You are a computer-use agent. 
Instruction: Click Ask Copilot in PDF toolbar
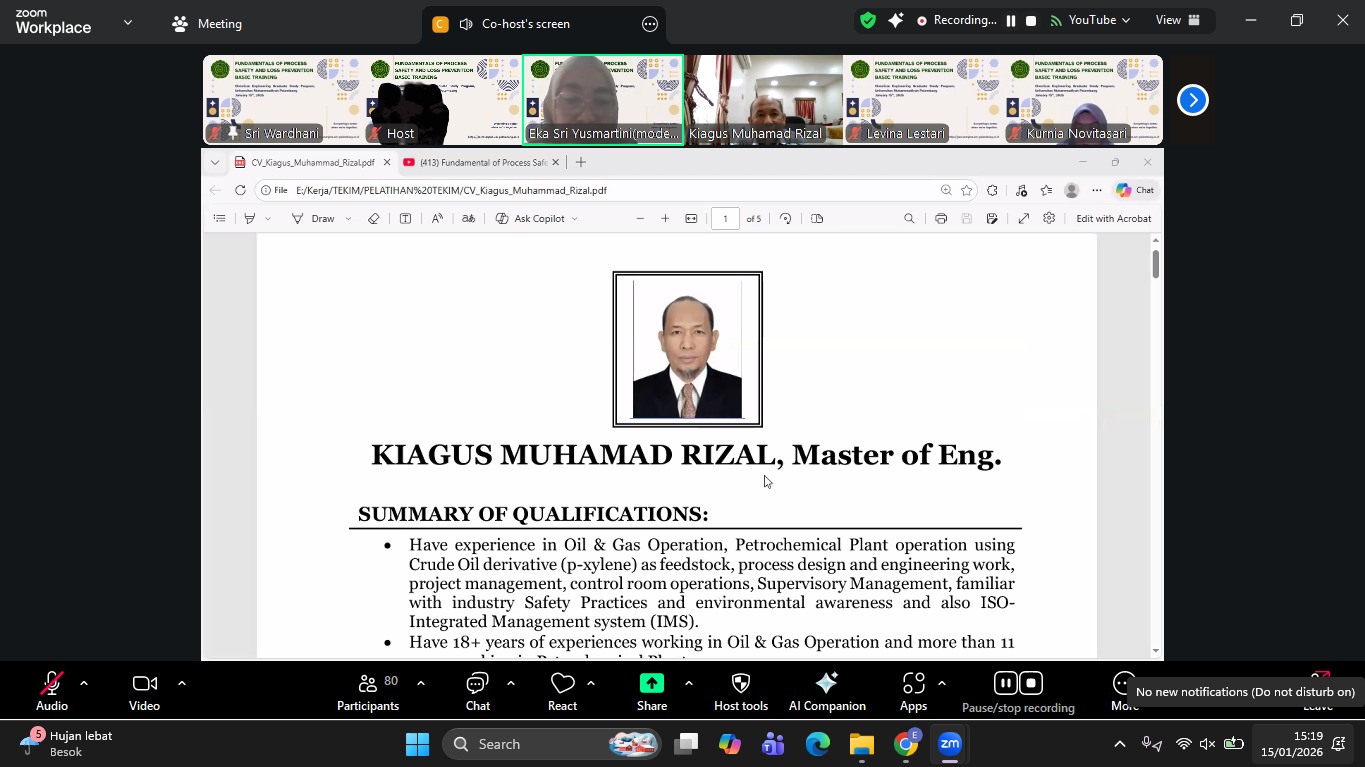point(537,219)
